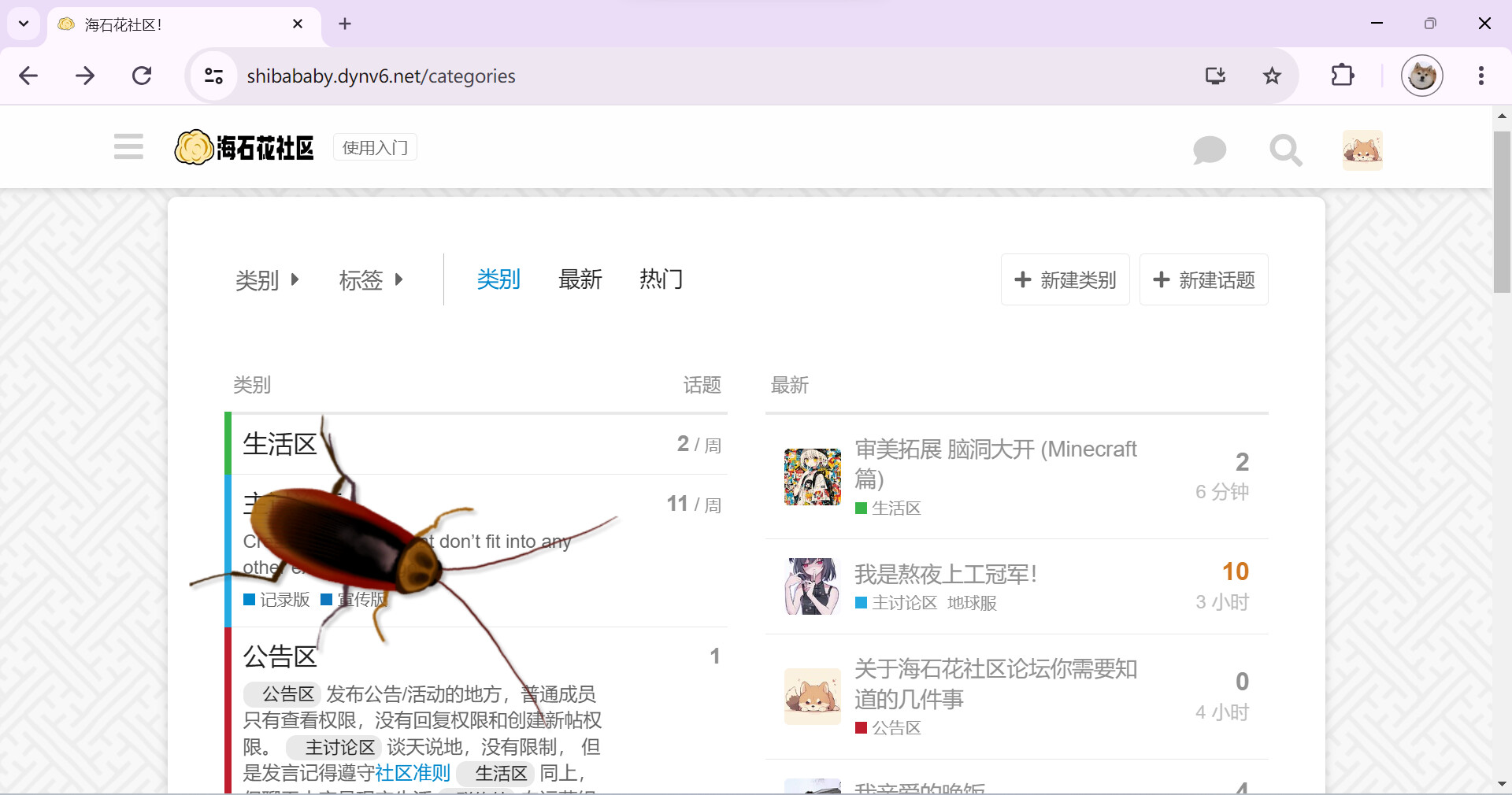1512x795 pixels.
Task: Open the tab search dropdown arrow
Action: (x=24, y=24)
